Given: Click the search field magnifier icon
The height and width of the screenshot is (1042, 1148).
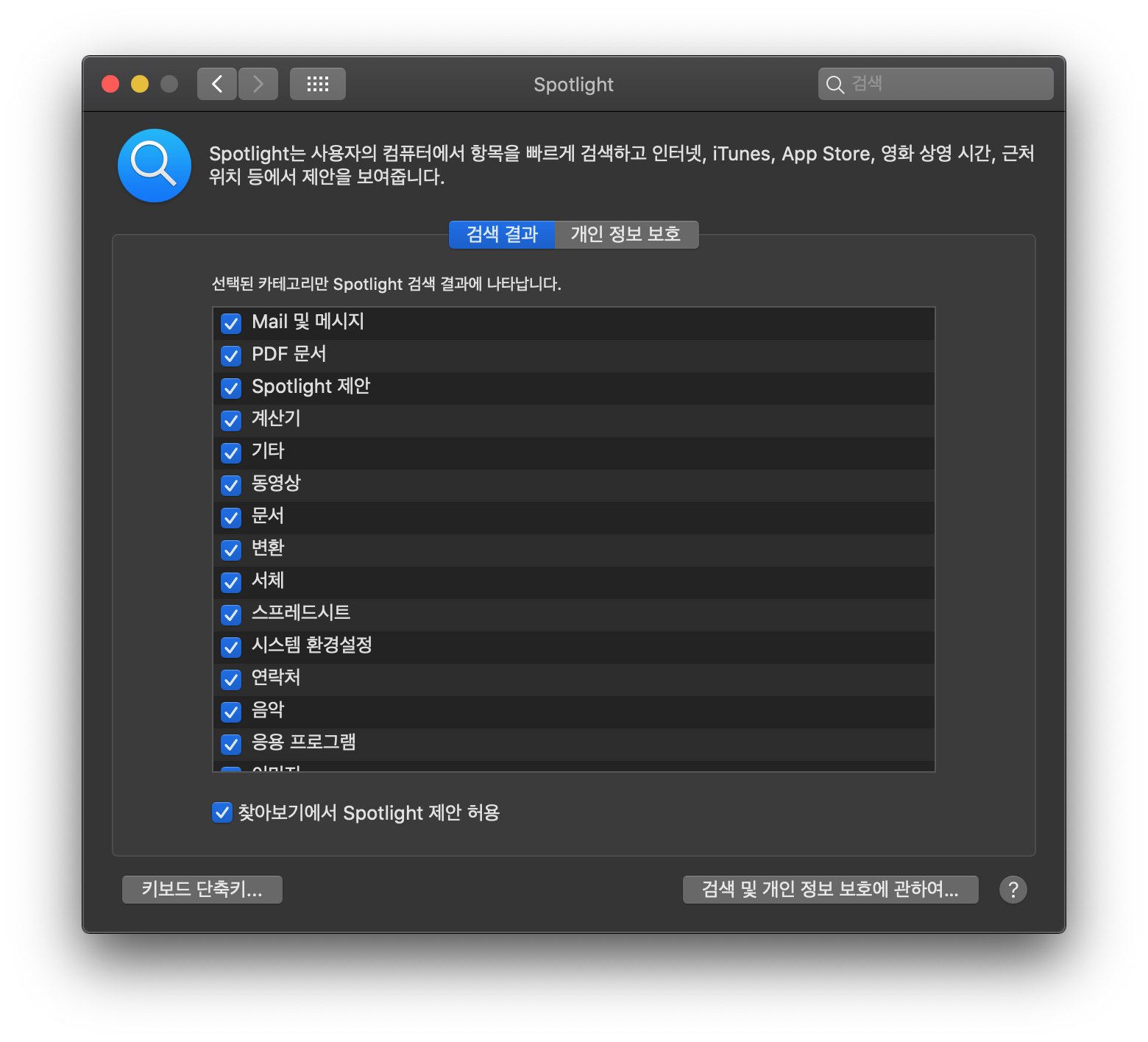Looking at the screenshot, I should pyautogui.click(x=835, y=85).
